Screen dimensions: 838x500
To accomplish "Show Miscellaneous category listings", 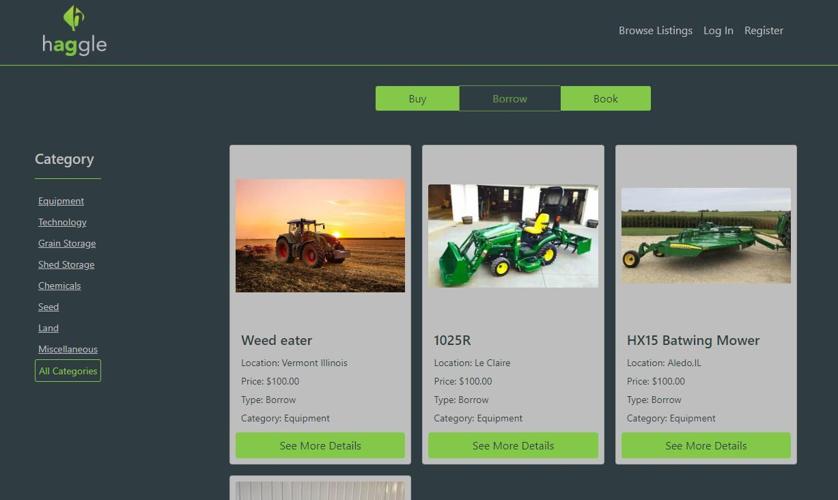I will pyautogui.click(x=68, y=349).
